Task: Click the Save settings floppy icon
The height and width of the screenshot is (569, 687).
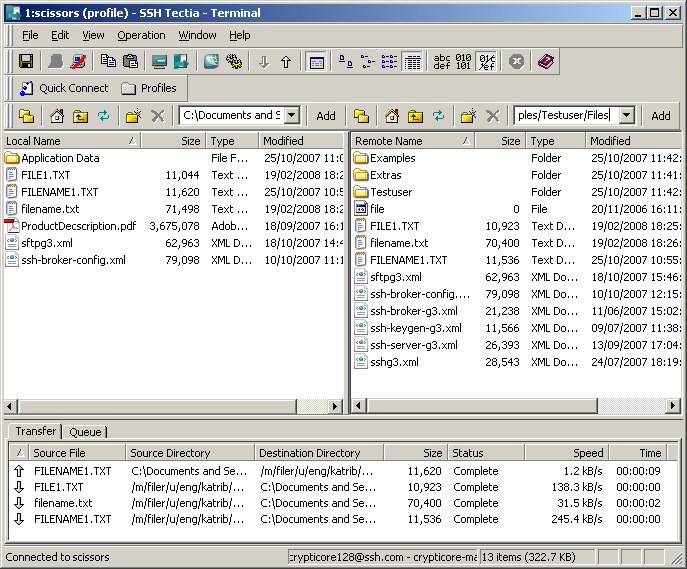Action: pyautogui.click(x=26, y=61)
